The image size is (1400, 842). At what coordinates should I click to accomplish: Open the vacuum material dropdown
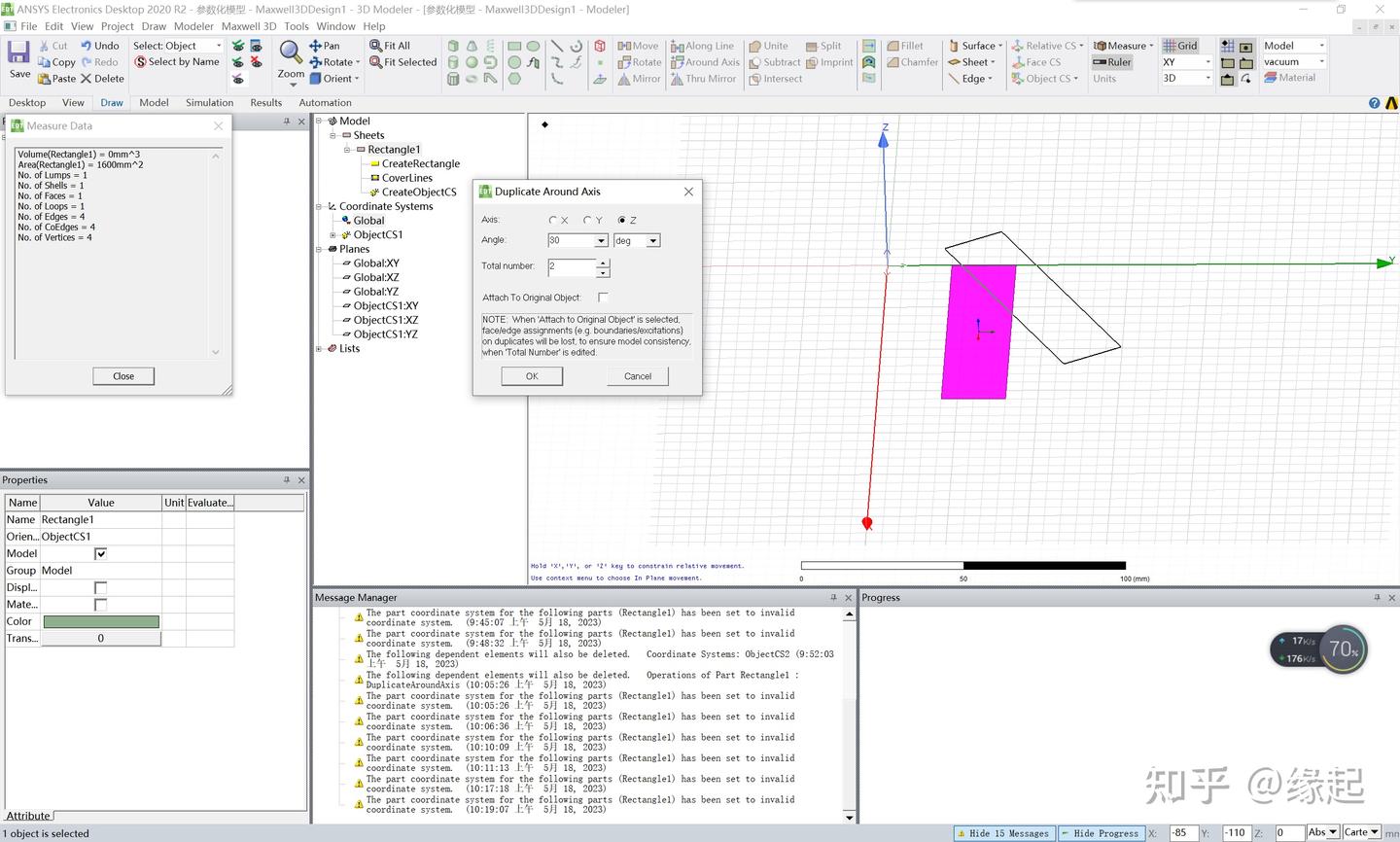[1321, 62]
